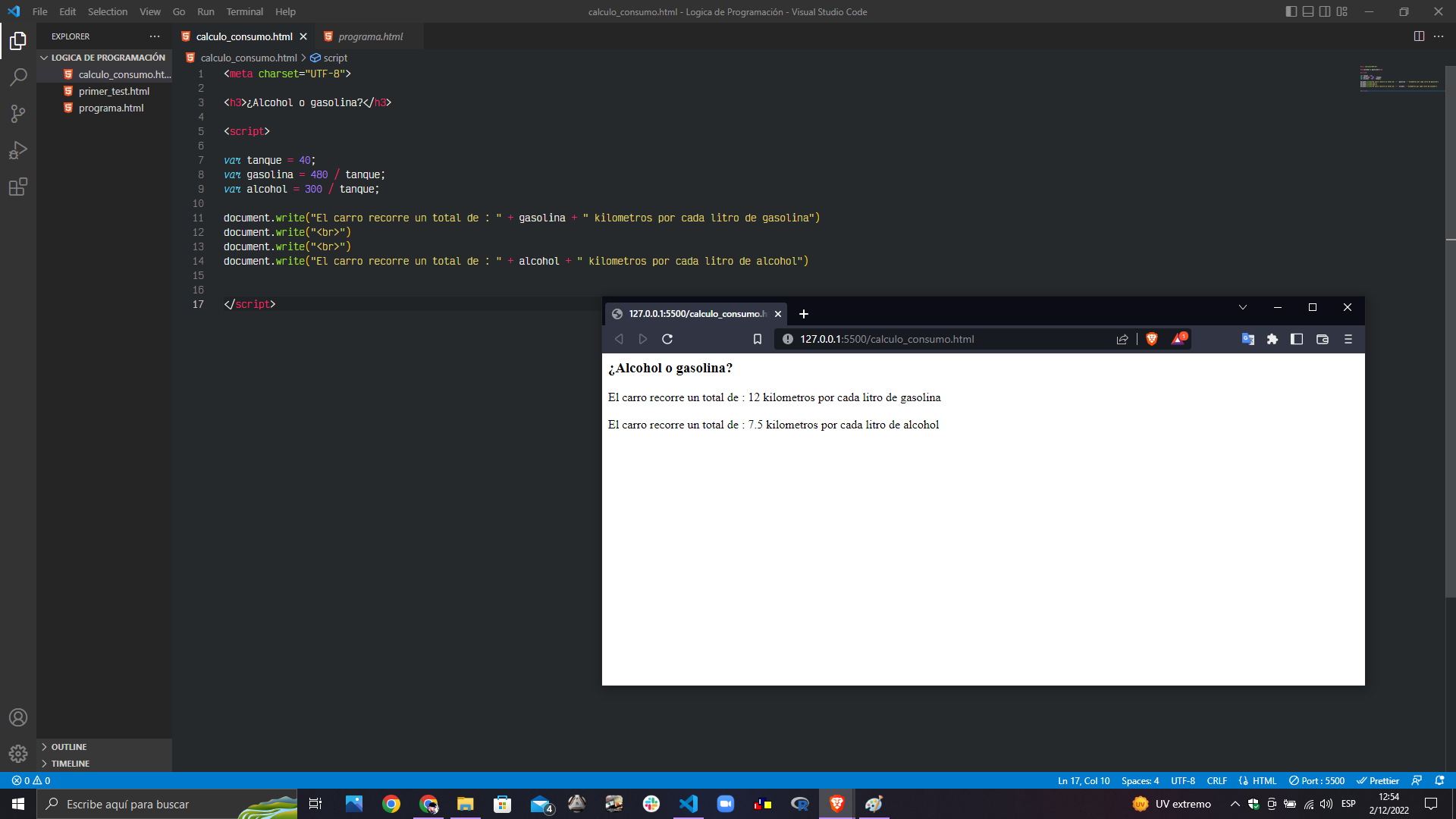Open programa.html in the explorer
Screen dimensions: 1456x819
pyautogui.click(x=111, y=108)
